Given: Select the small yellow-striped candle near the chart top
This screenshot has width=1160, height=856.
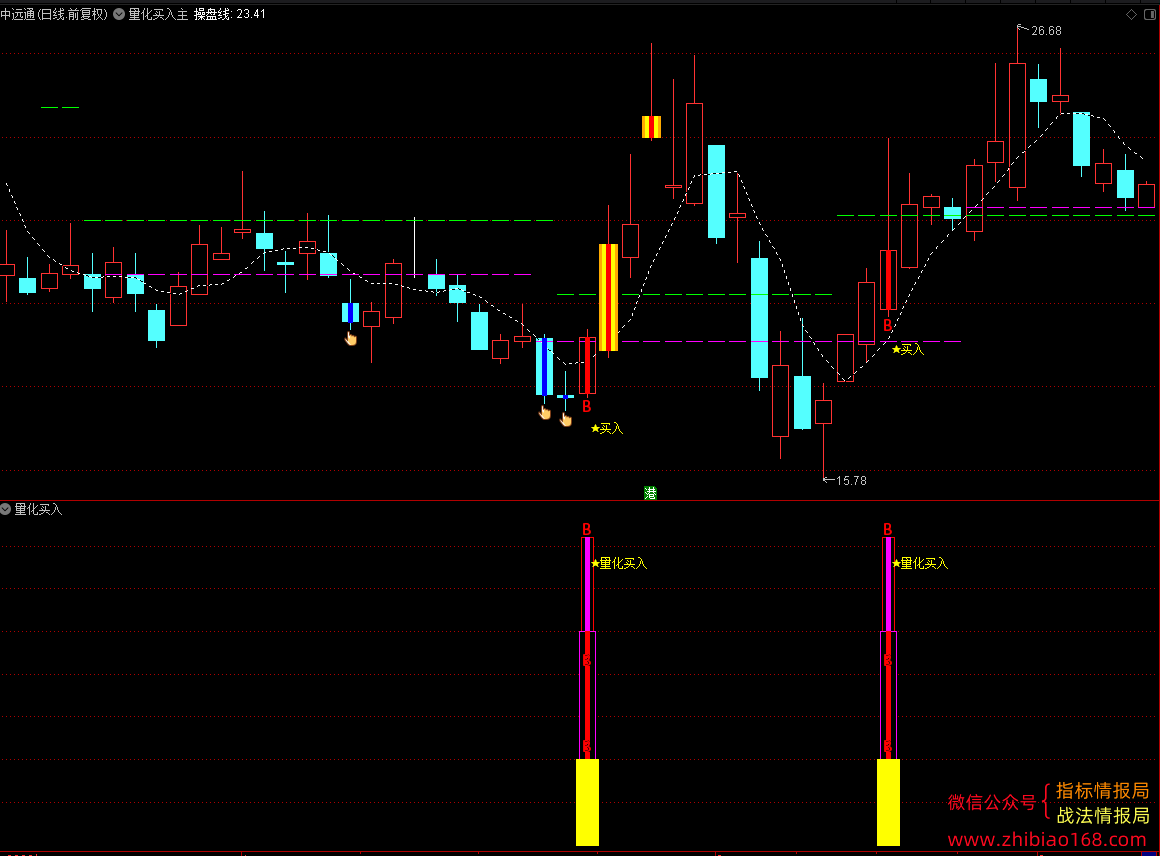Looking at the screenshot, I should point(651,127).
